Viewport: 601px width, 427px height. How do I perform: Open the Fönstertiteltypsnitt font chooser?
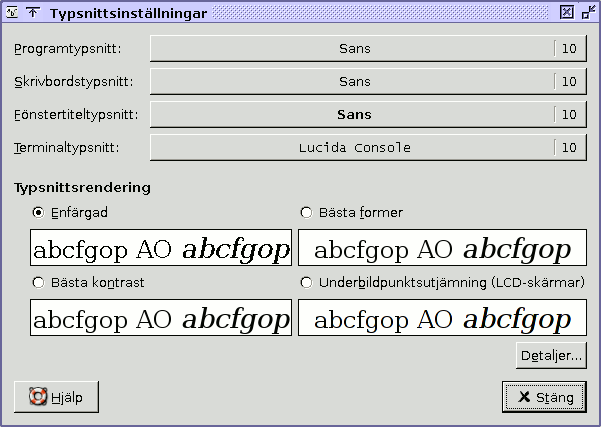(368, 115)
